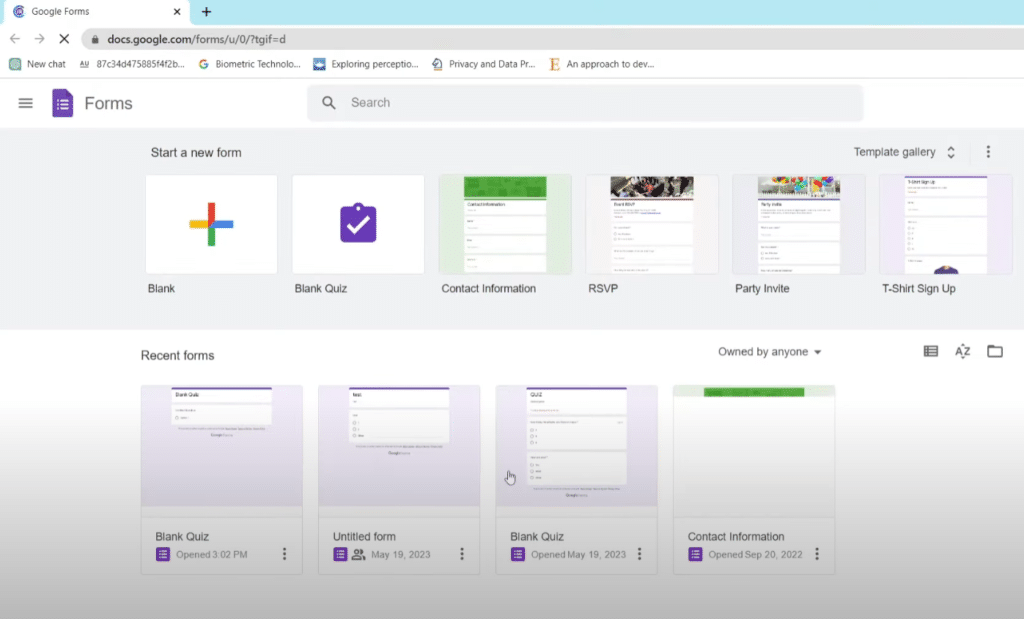1024x619 pixels.
Task: Open the Privacy and Data Pr bookmark
Action: point(483,64)
